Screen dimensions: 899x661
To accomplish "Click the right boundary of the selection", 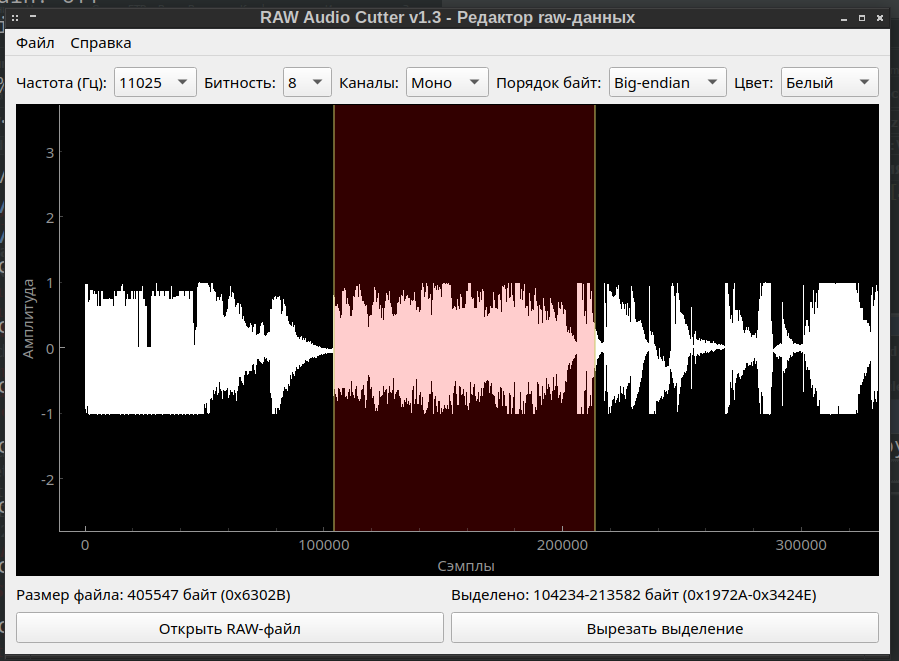I will 596,320.
